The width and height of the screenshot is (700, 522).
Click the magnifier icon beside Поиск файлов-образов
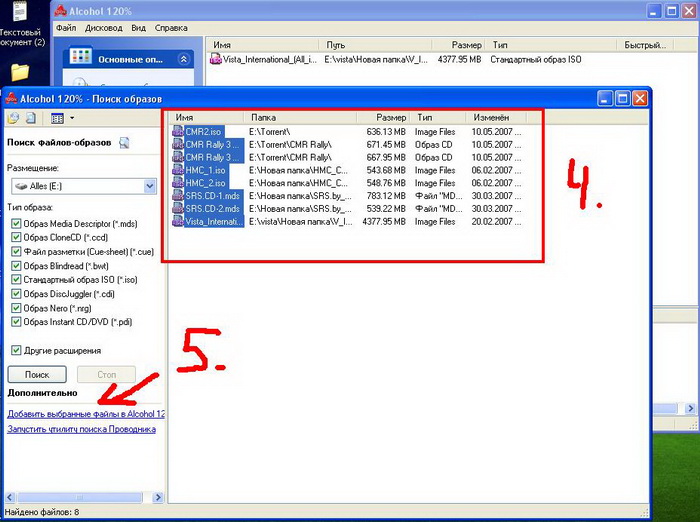(x=124, y=143)
